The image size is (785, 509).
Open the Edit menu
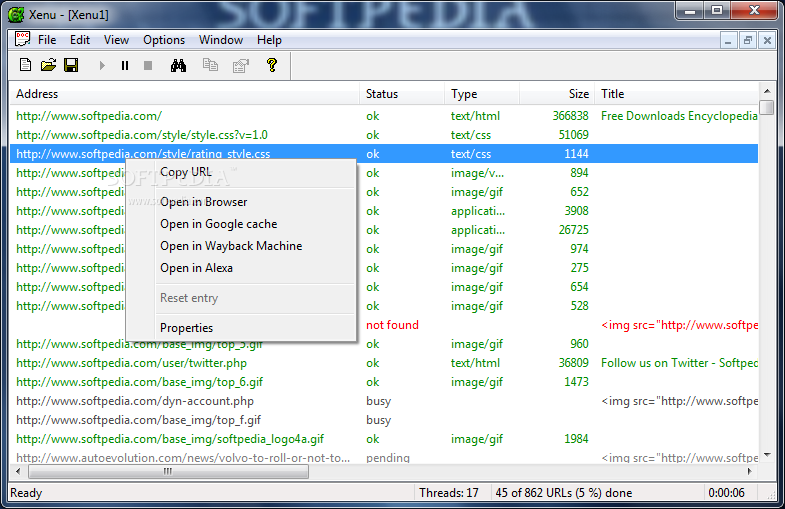coord(80,40)
